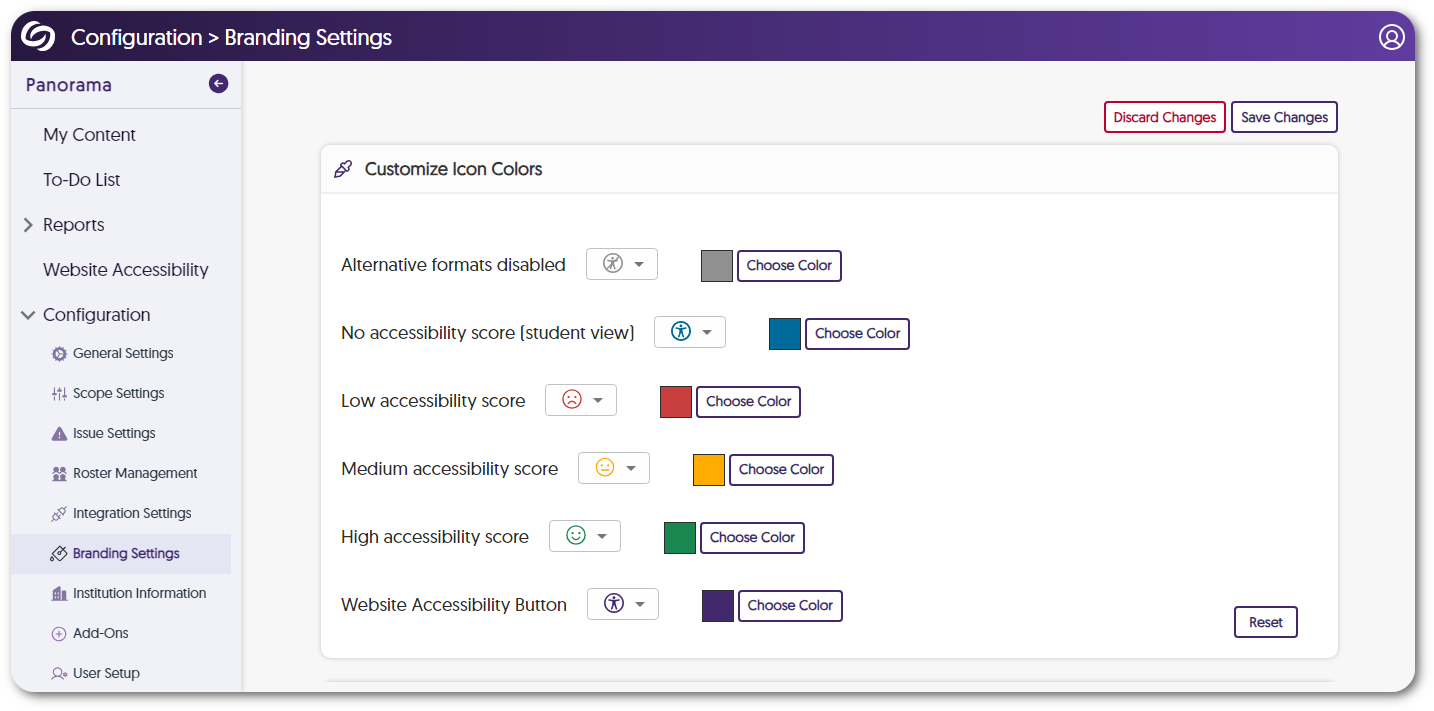Collapse the Configuration section in sidebar
This screenshot has width=1434, height=711.
[28, 315]
